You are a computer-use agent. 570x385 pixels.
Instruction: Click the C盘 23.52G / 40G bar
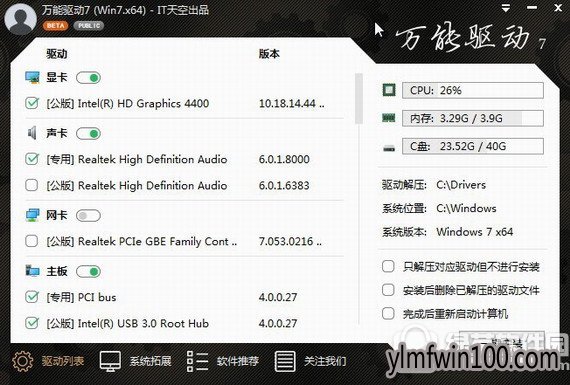pos(473,146)
